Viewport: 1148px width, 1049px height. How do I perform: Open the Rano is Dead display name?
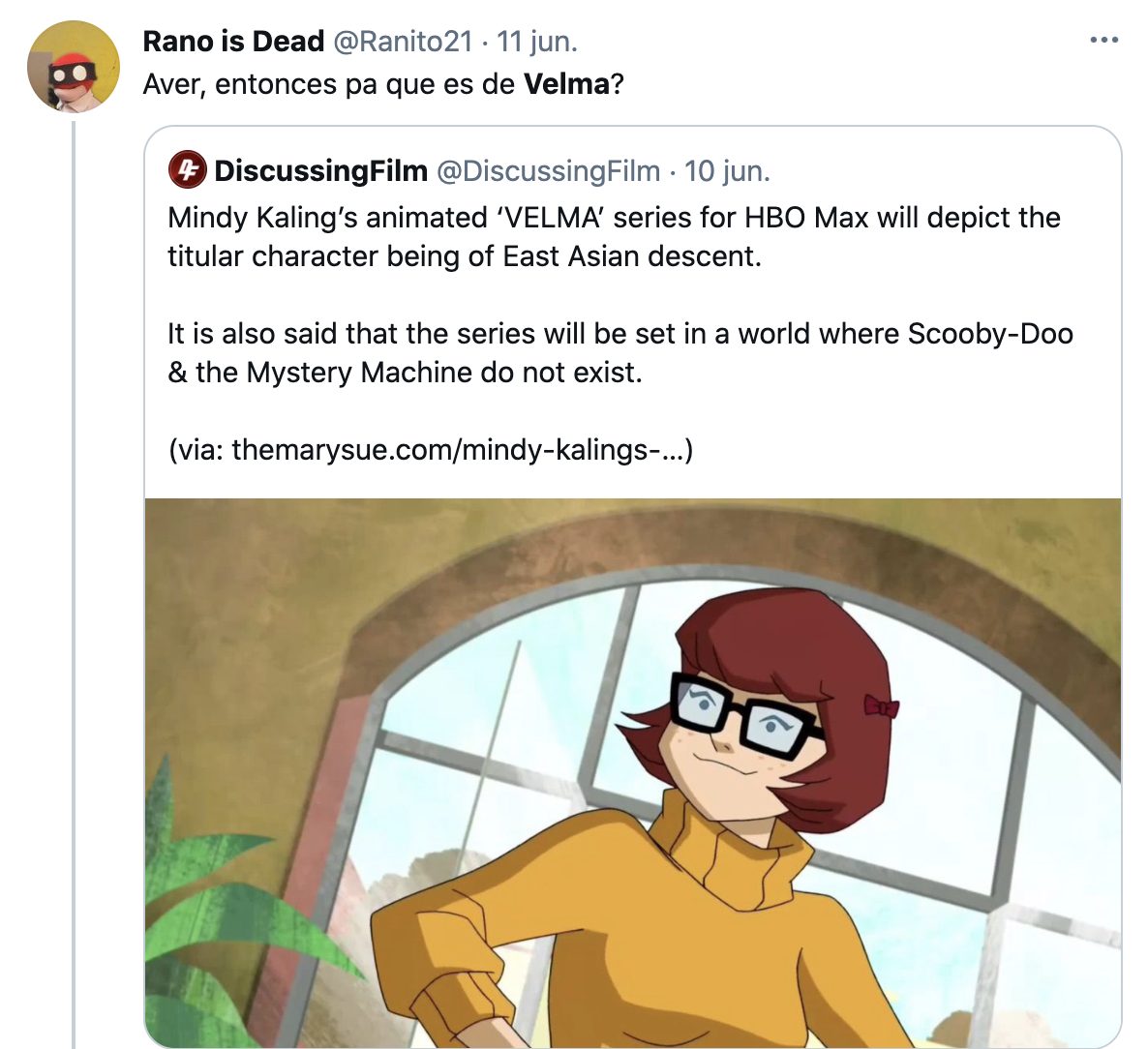tap(233, 42)
